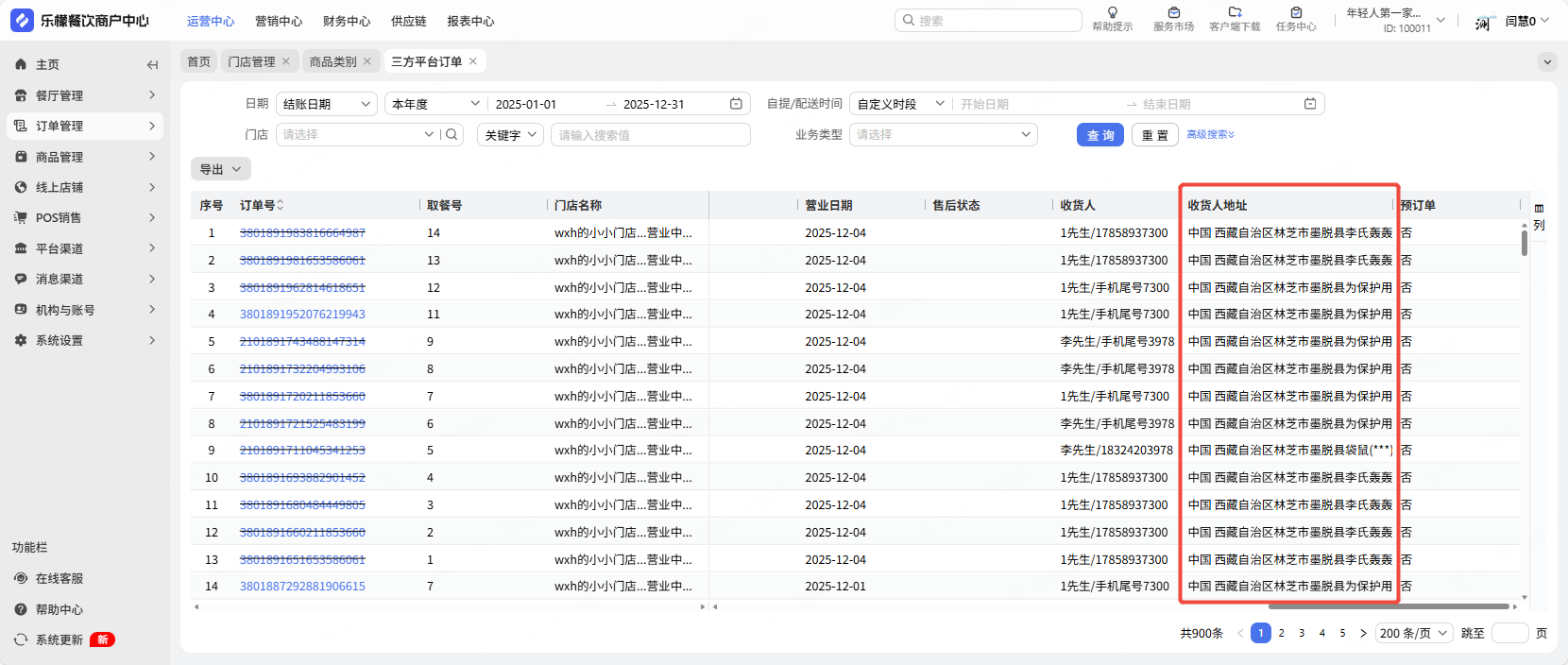Image resolution: width=1568 pixels, height=665 pixels.
Task: Open the 本年度 period dropdown
Action: pyautogui.click(x=435, y=104)
